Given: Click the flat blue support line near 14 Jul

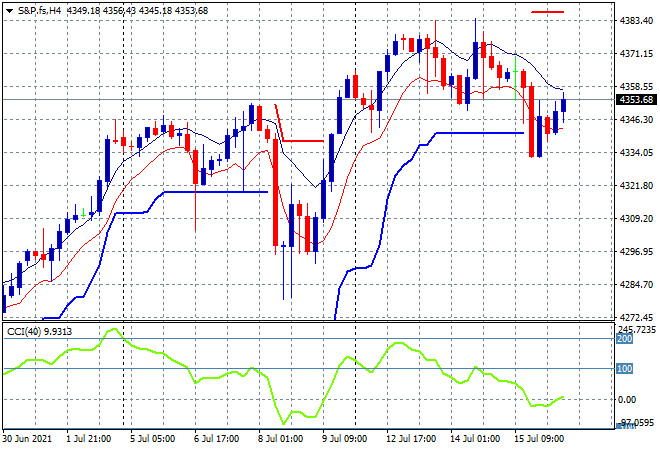Looking at the screenshot, I should (x=480, y=133).
